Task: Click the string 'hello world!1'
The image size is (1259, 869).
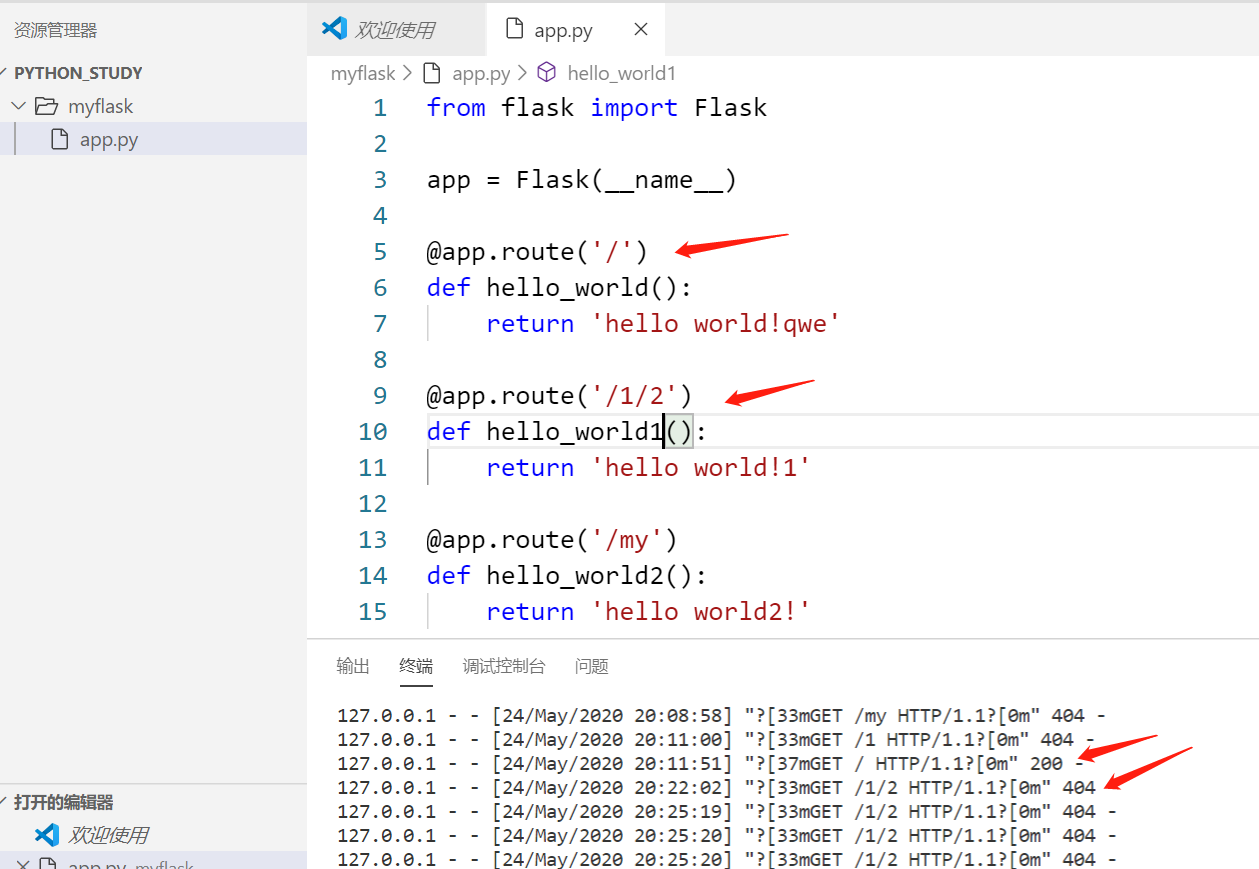Action: [x=701, y=468]
